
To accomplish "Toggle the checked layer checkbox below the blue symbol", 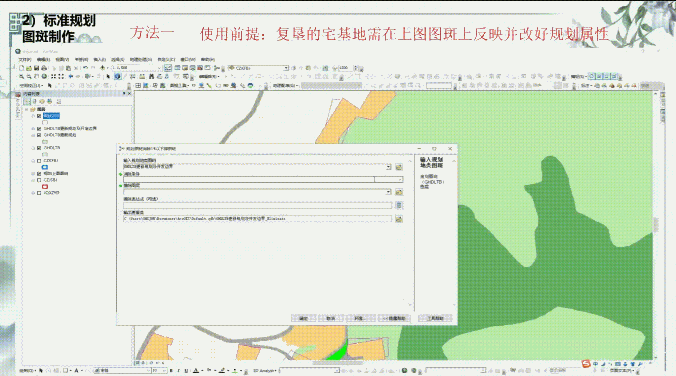I will coord(39,173).
